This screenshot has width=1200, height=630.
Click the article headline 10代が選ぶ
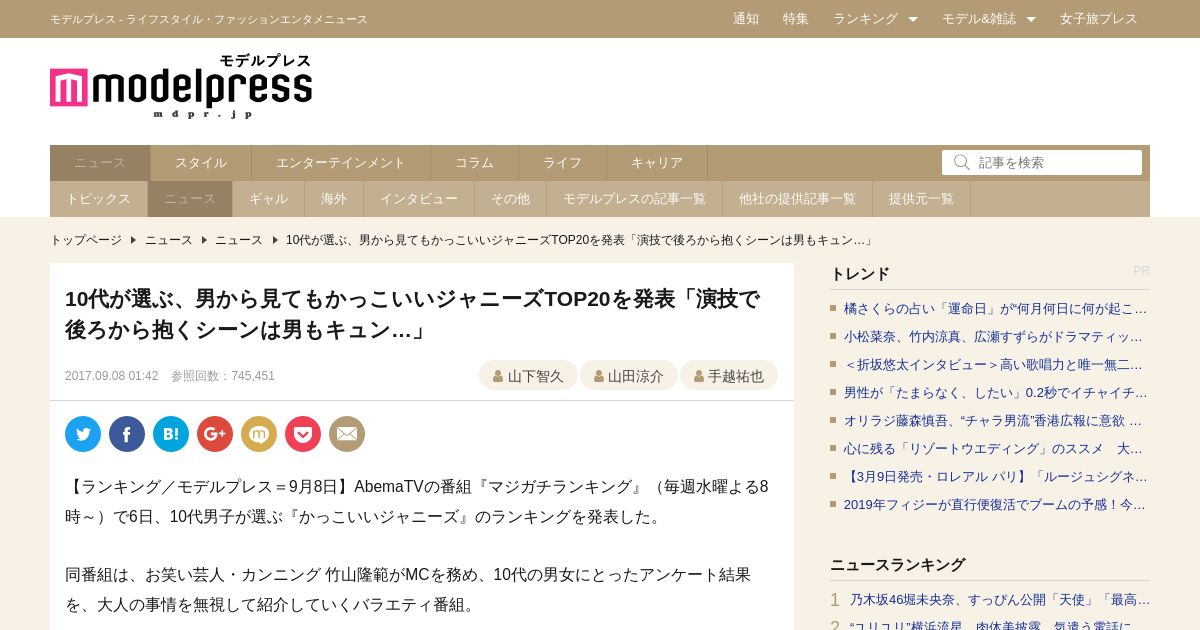[412, 314]
